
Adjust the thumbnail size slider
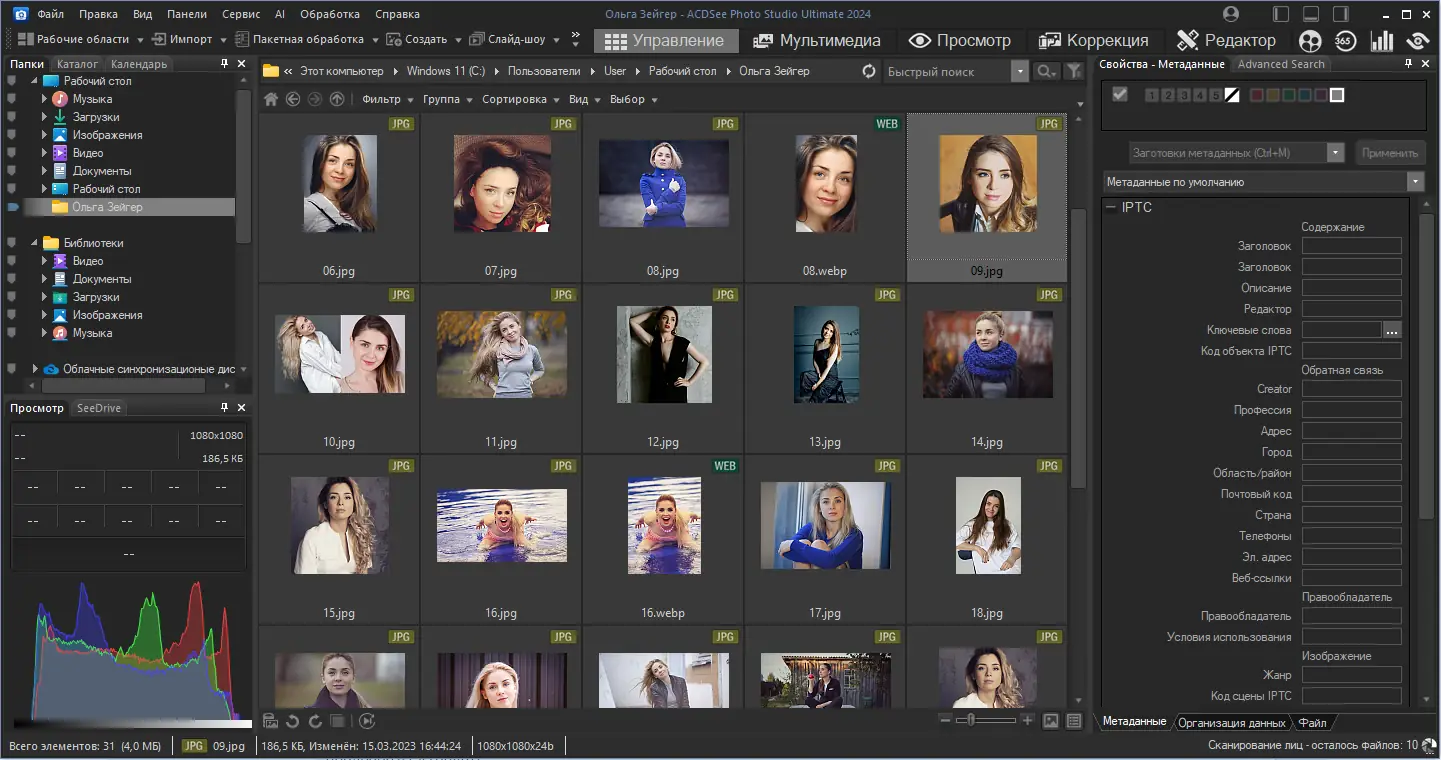[x=972, y=720]
